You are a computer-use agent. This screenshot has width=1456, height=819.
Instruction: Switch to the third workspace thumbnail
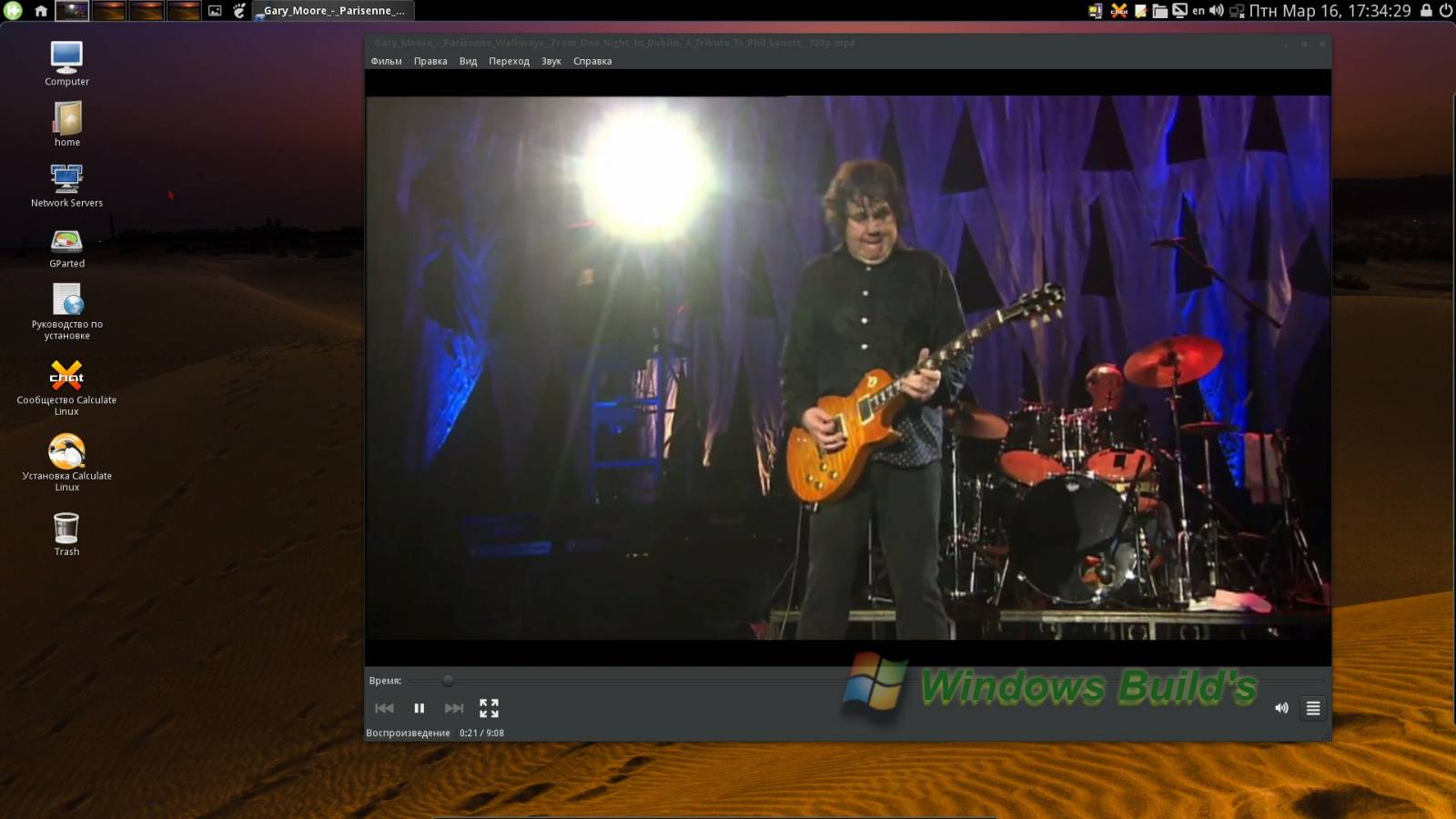pyautogui.click(x=147, y=11)
